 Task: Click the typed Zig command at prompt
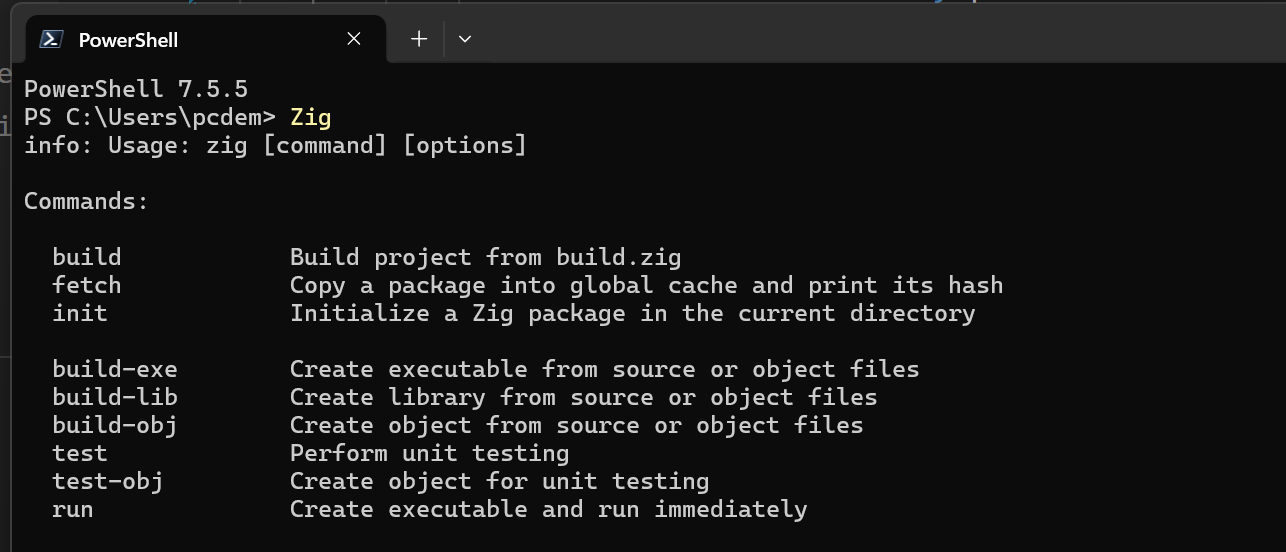tap(310, 117)
